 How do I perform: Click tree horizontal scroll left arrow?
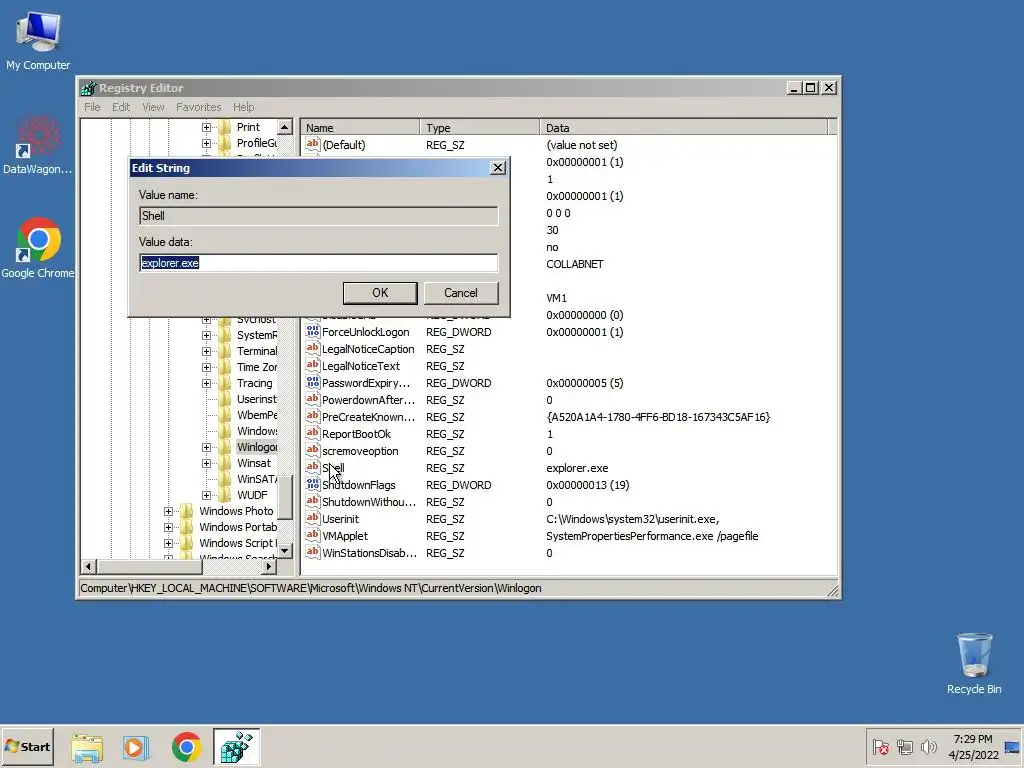point(89,566)
